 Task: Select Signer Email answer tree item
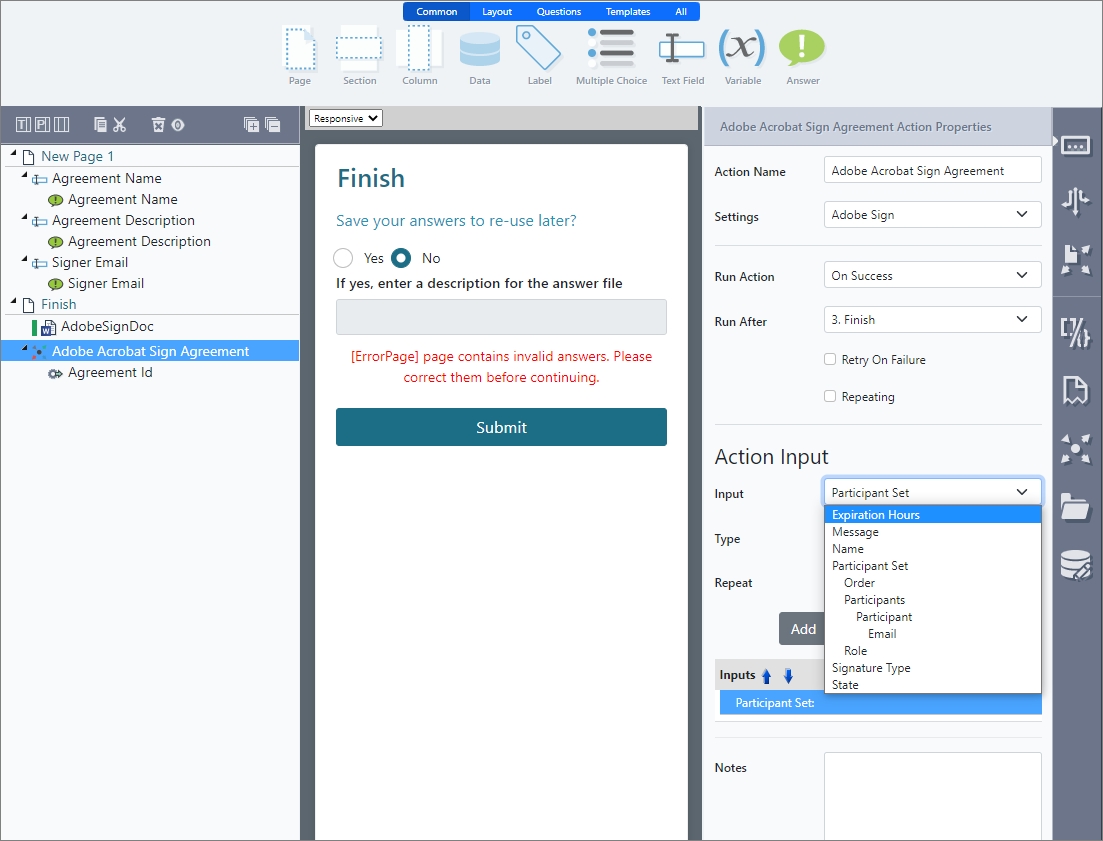106,283
